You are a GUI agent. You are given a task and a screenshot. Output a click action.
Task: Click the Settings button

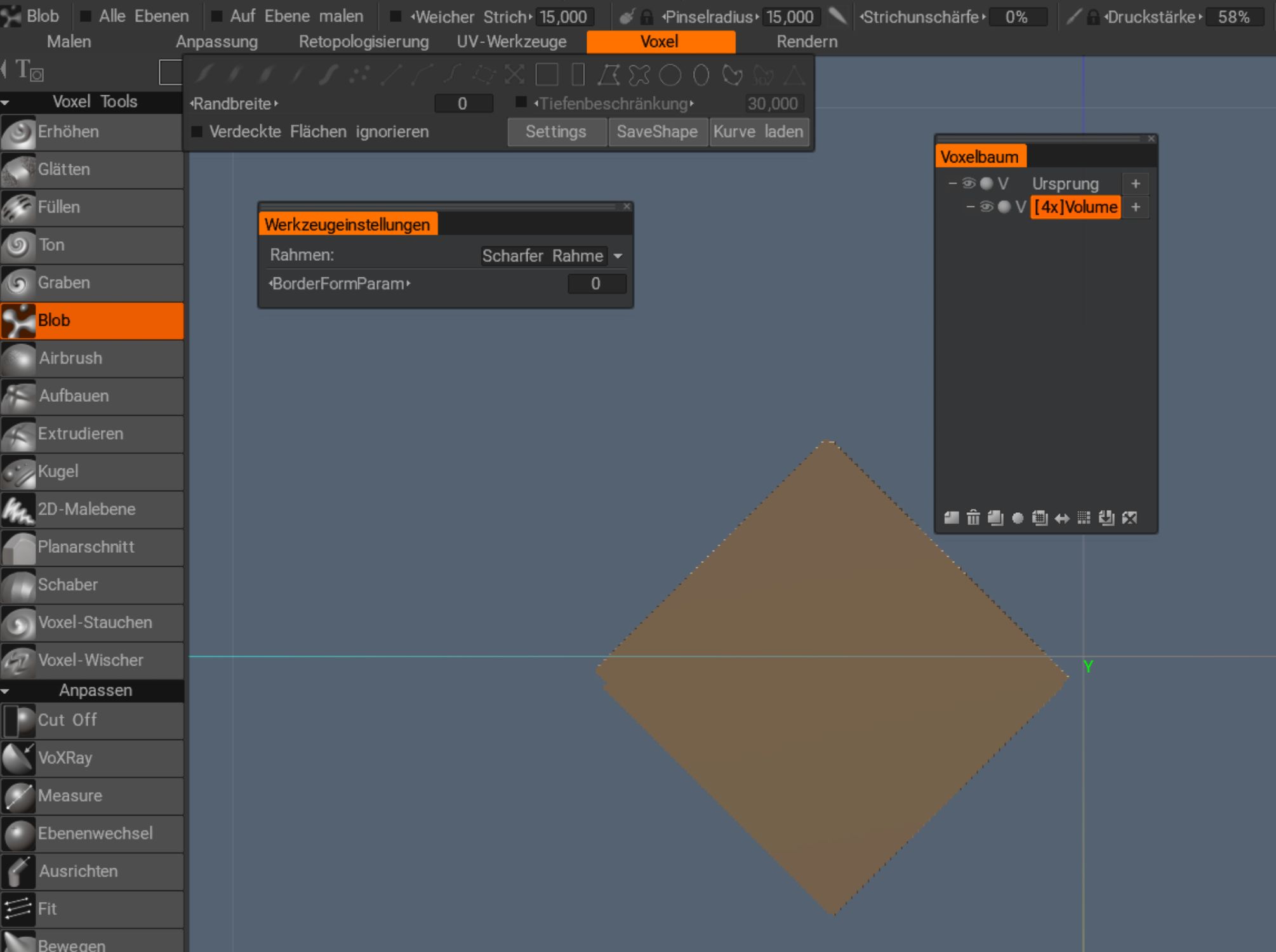tap(556, 131)
